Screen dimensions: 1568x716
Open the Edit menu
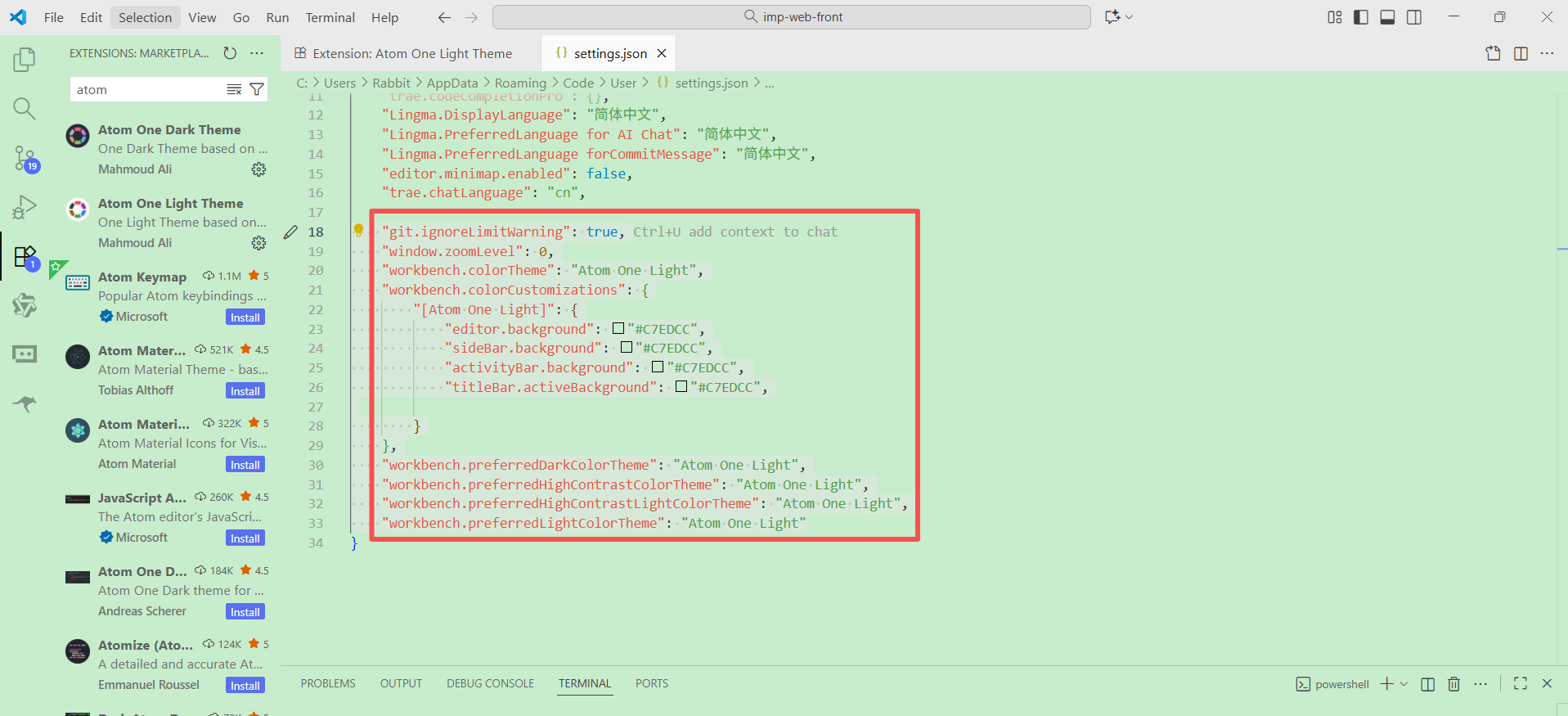click(x=91, y=17)
